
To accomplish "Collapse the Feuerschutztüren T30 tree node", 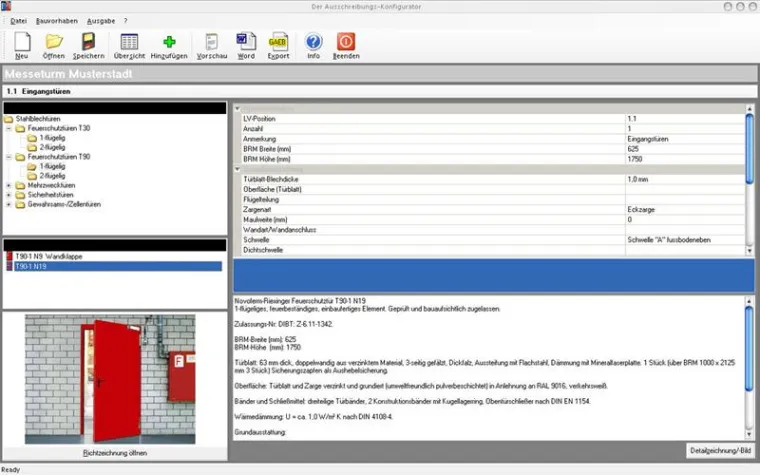I will (9, 128).
